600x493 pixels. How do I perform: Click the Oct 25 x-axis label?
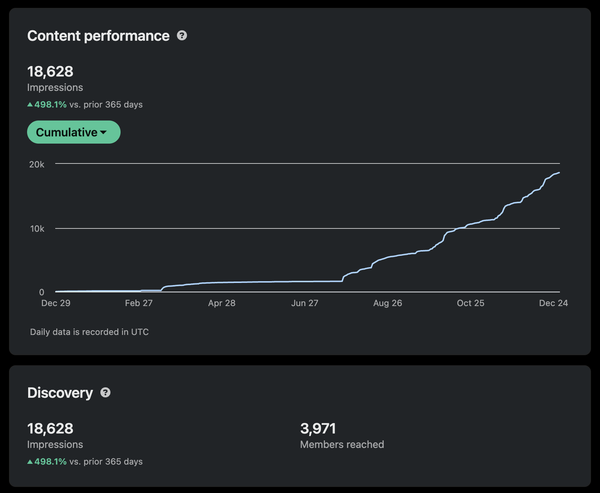pyautogui.click(x=470, y=302)
